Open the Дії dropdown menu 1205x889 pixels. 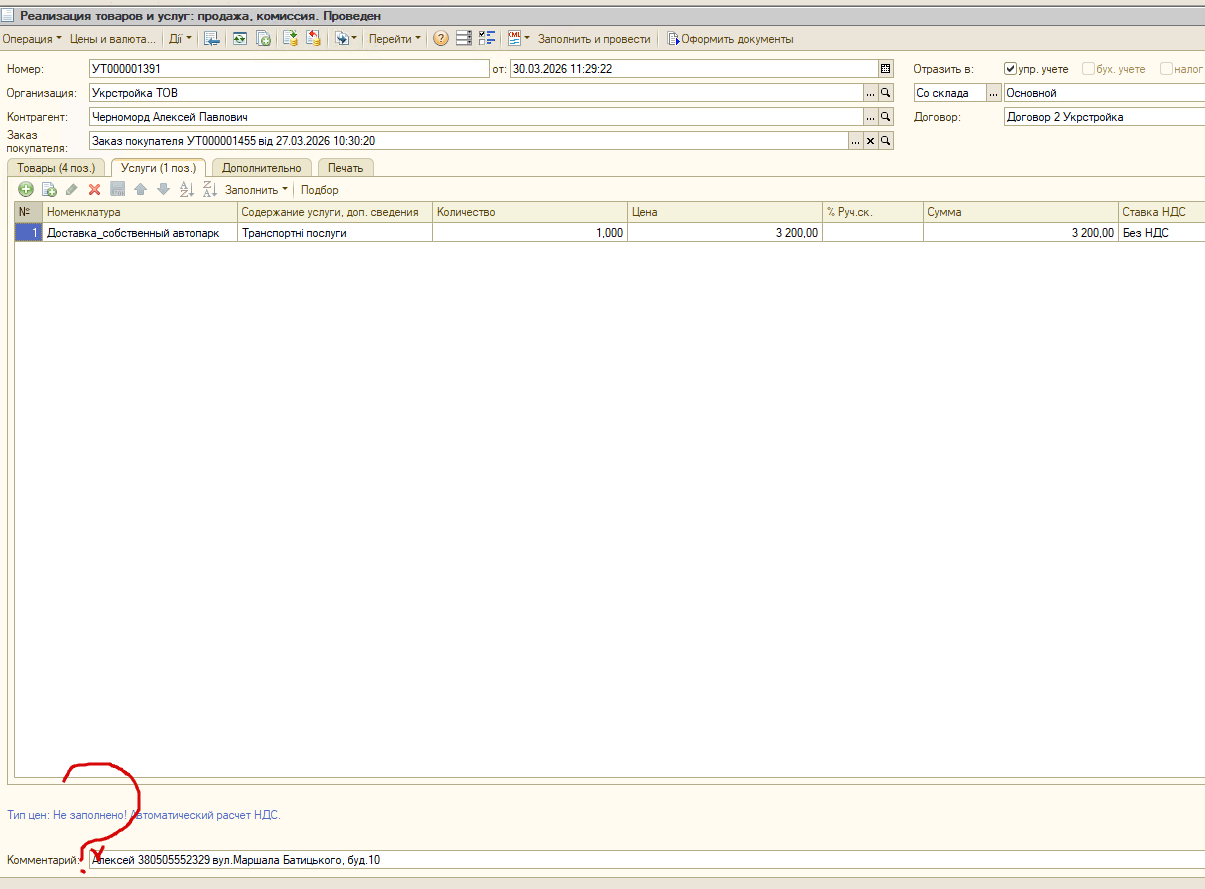181,39
